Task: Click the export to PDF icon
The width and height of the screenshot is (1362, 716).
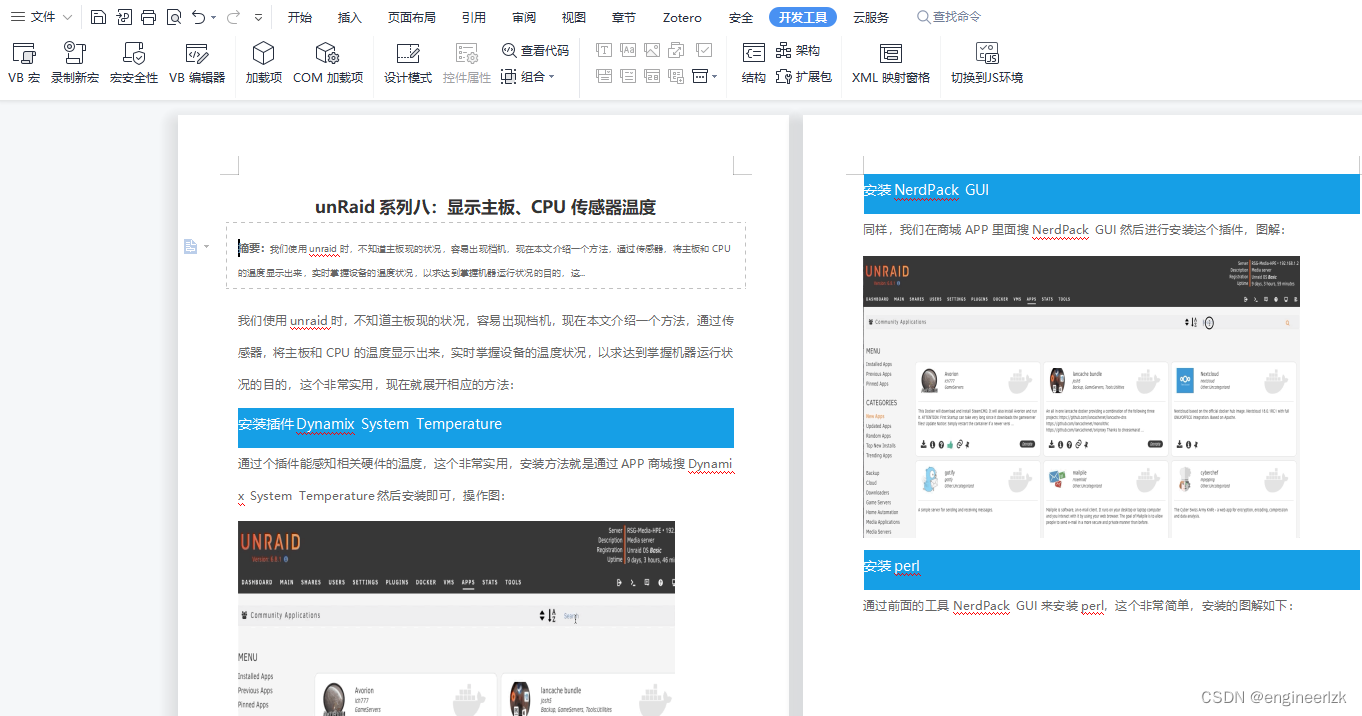Action: [124, 17]
